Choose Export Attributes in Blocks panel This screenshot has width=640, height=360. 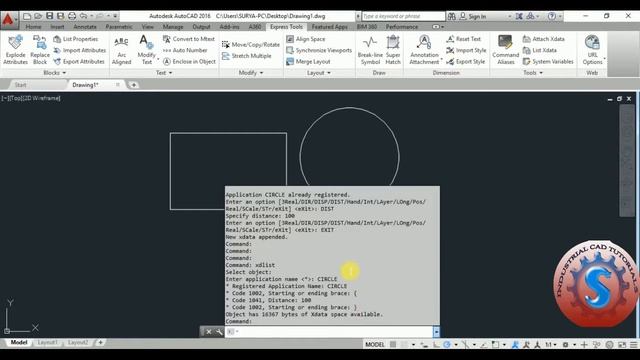(x=79, y=62)
